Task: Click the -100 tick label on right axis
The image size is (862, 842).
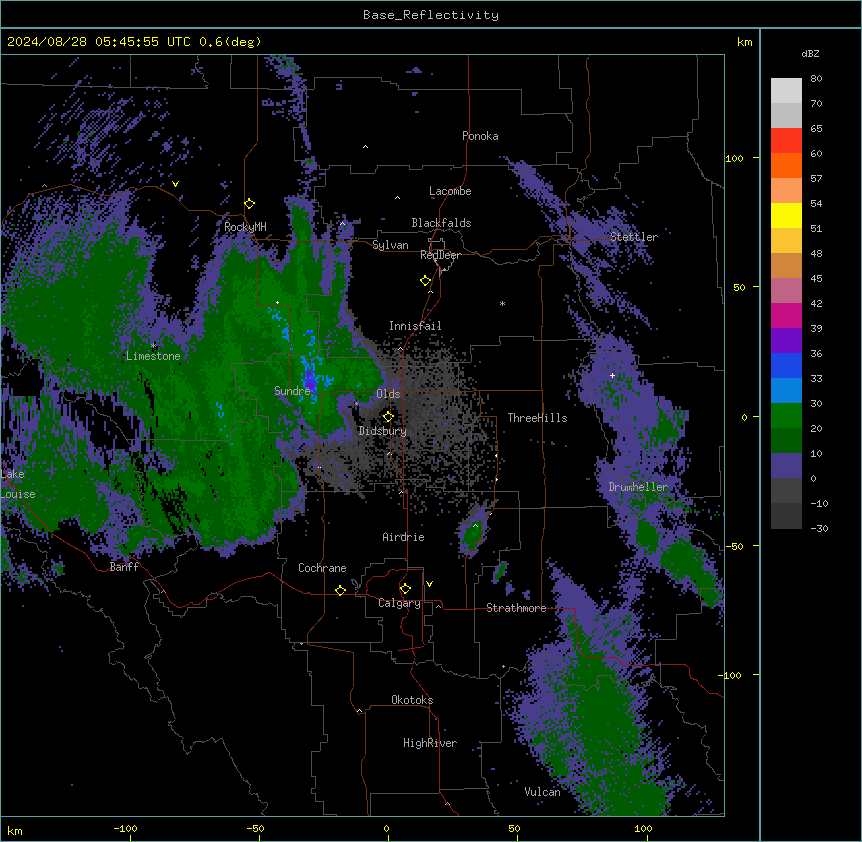Action: pyautogui.click(x=731, y=675)
